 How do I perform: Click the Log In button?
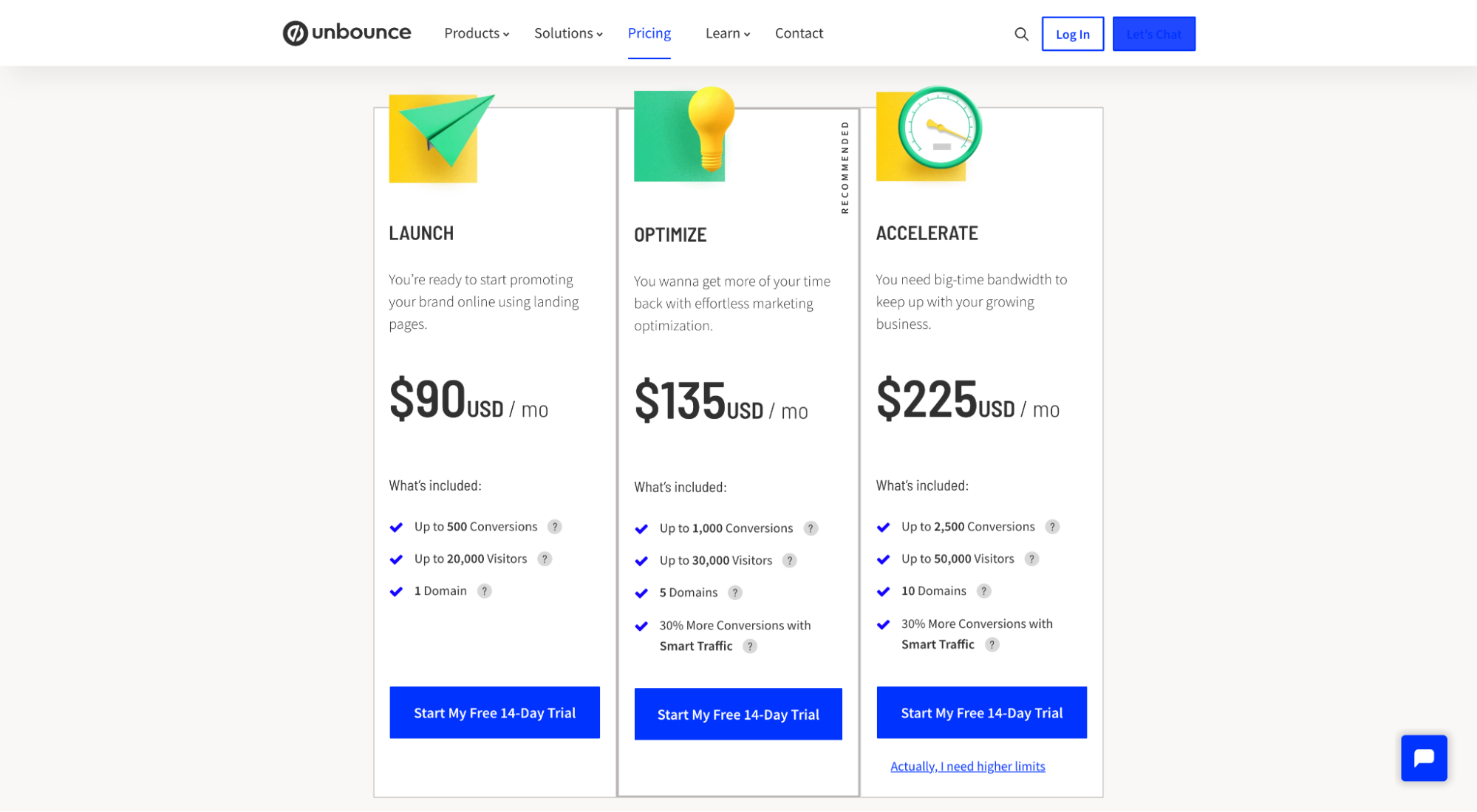[x=1073, y=34]
